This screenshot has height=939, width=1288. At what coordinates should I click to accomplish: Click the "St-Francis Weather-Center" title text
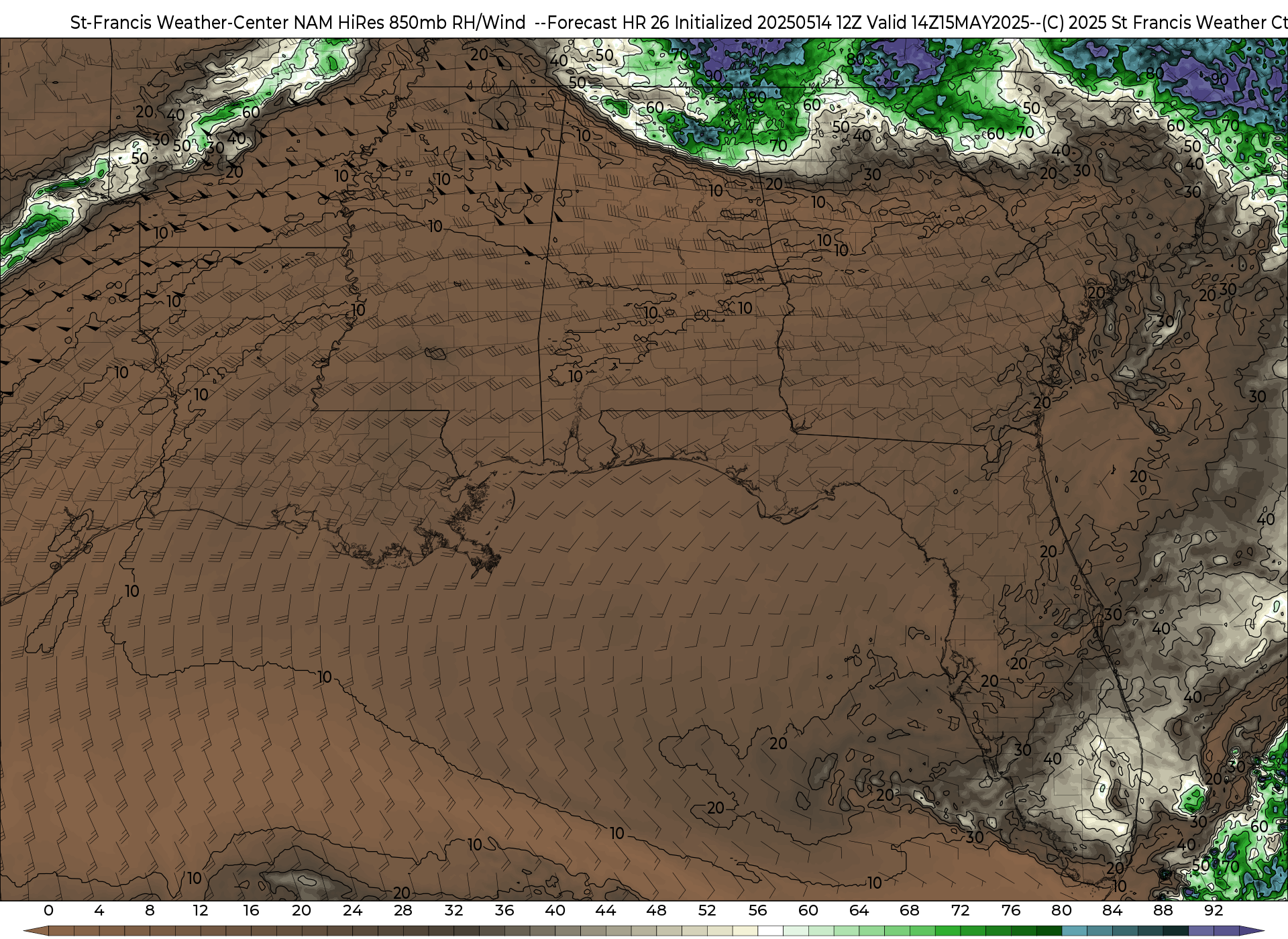(x=180, y=23)
